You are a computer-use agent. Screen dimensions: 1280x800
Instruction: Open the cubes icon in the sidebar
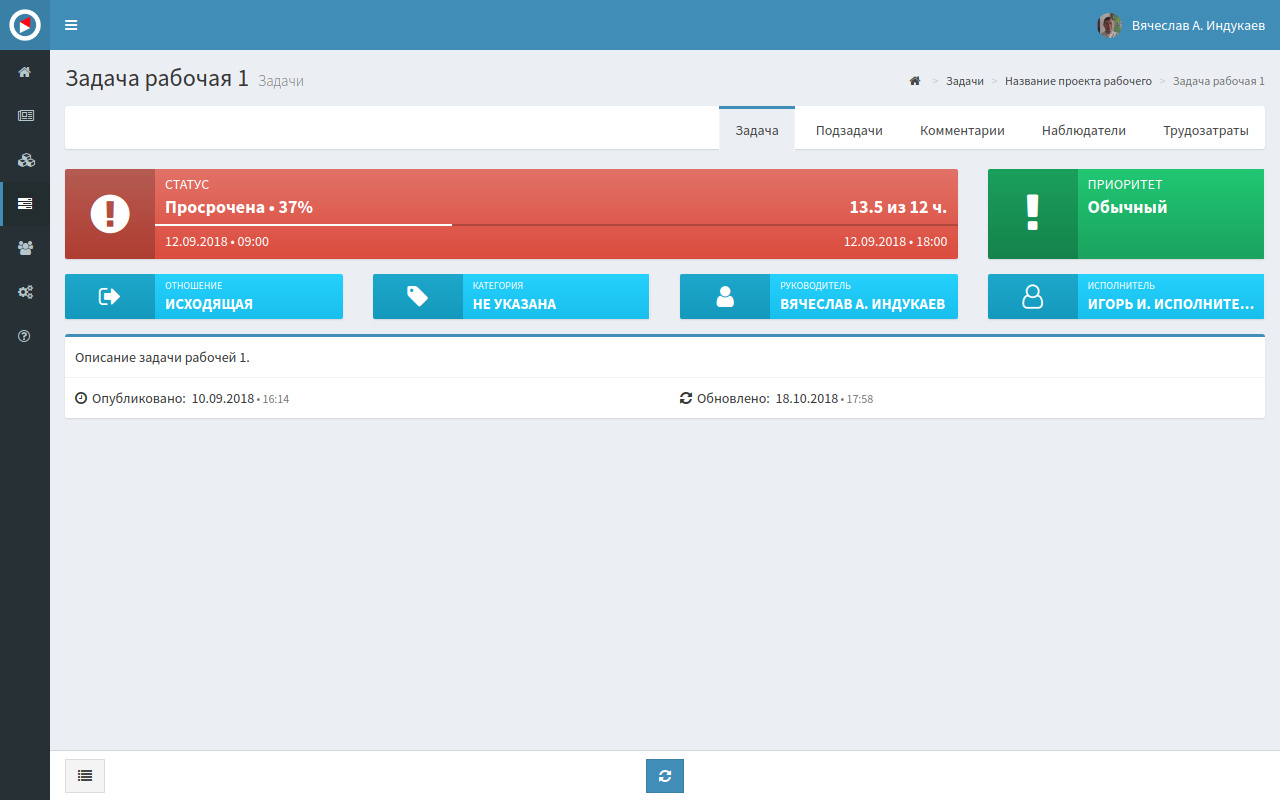click(26, 160)
